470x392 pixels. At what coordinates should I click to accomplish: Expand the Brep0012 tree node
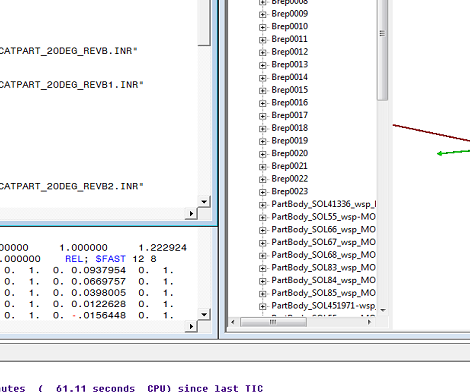263,52
